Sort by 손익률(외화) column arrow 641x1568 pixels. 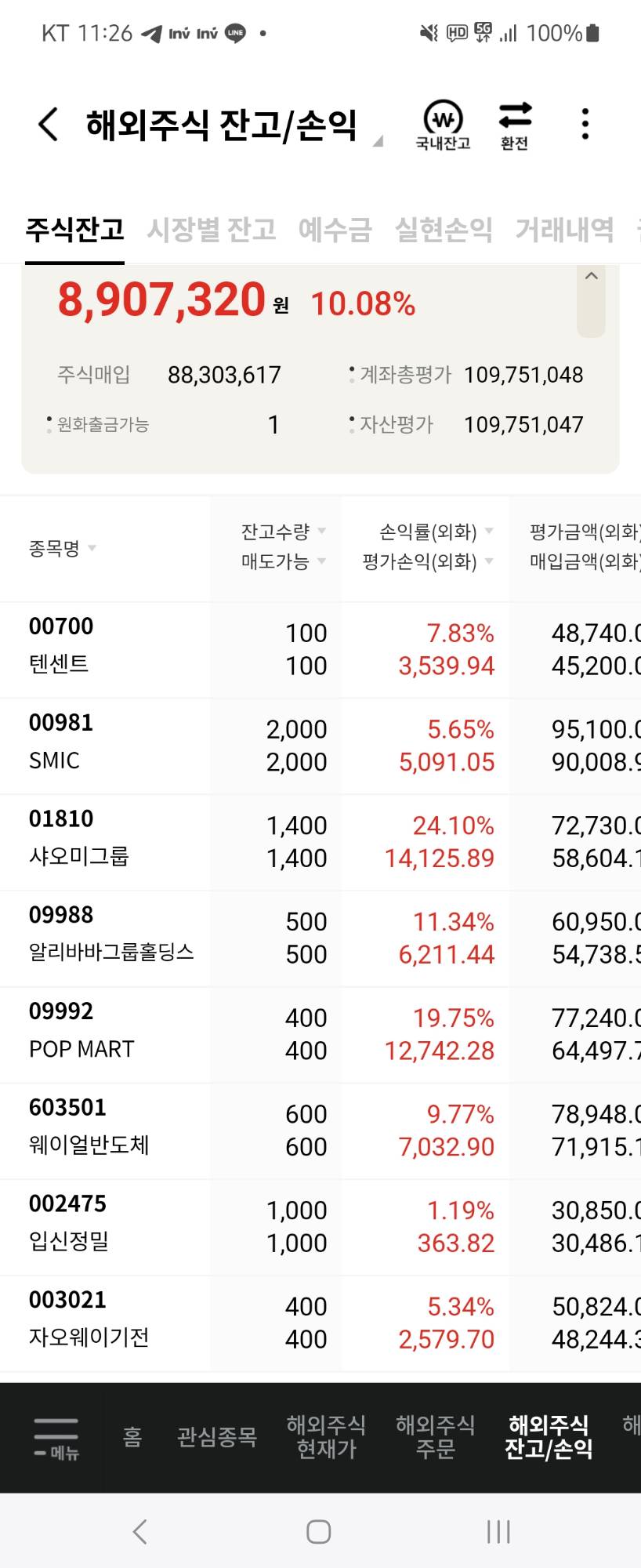[489, 532]
